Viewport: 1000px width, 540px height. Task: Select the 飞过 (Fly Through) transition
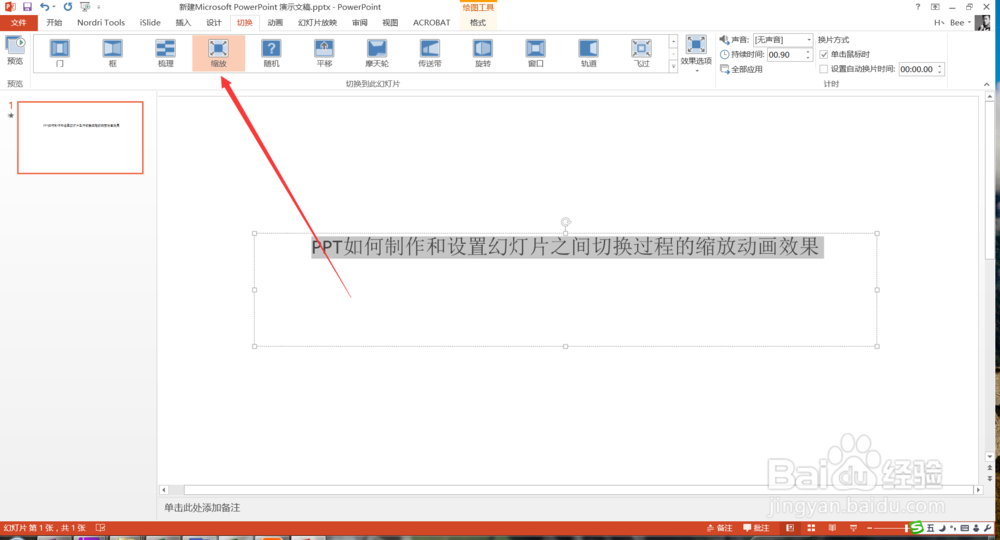[642, 53]
